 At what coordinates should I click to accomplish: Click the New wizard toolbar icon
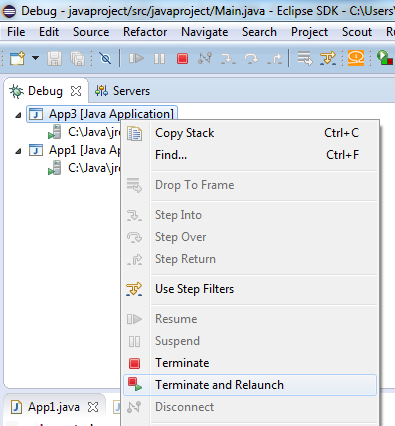18,58
